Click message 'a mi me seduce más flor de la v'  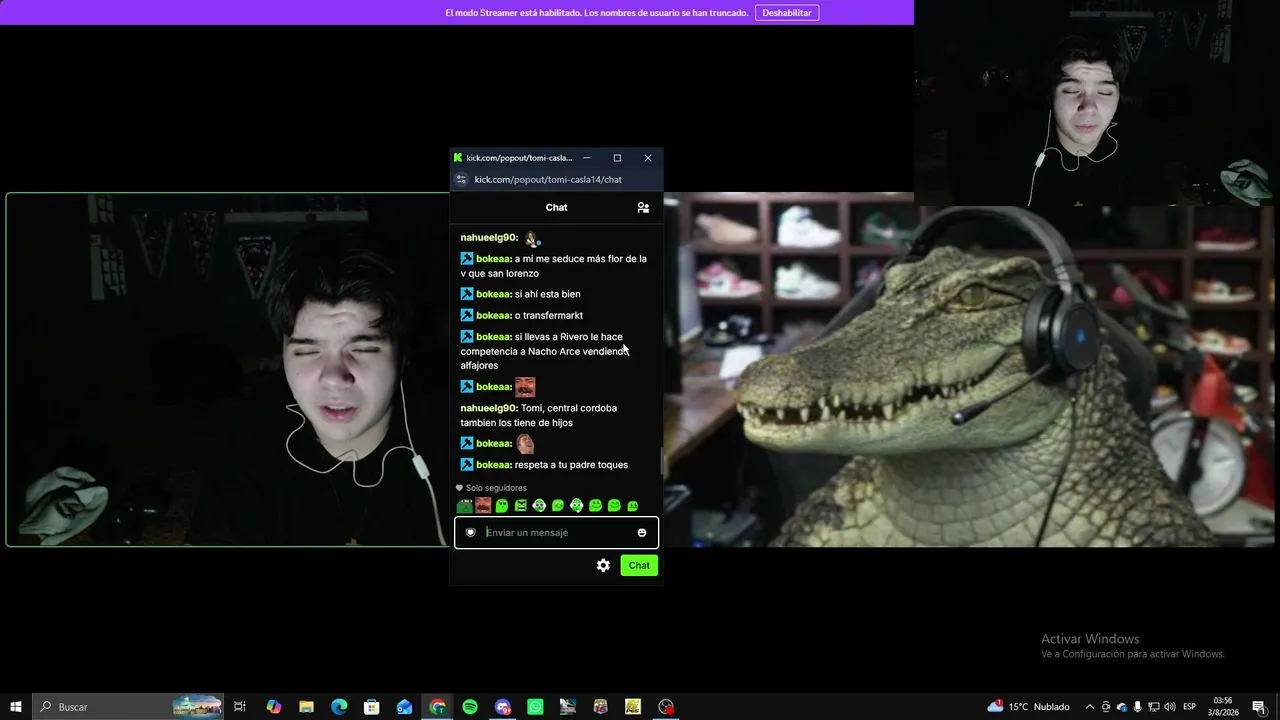click(x=553, y=266)
